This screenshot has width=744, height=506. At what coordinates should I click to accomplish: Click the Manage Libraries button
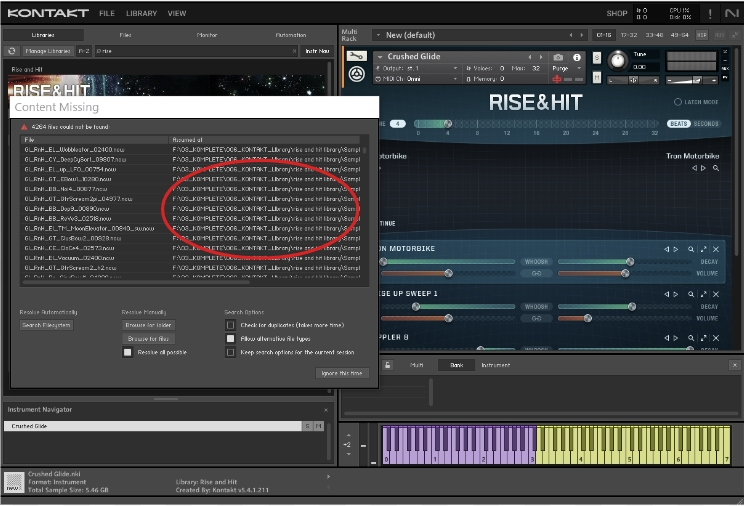pyautogui.click(x=48, y=51)
